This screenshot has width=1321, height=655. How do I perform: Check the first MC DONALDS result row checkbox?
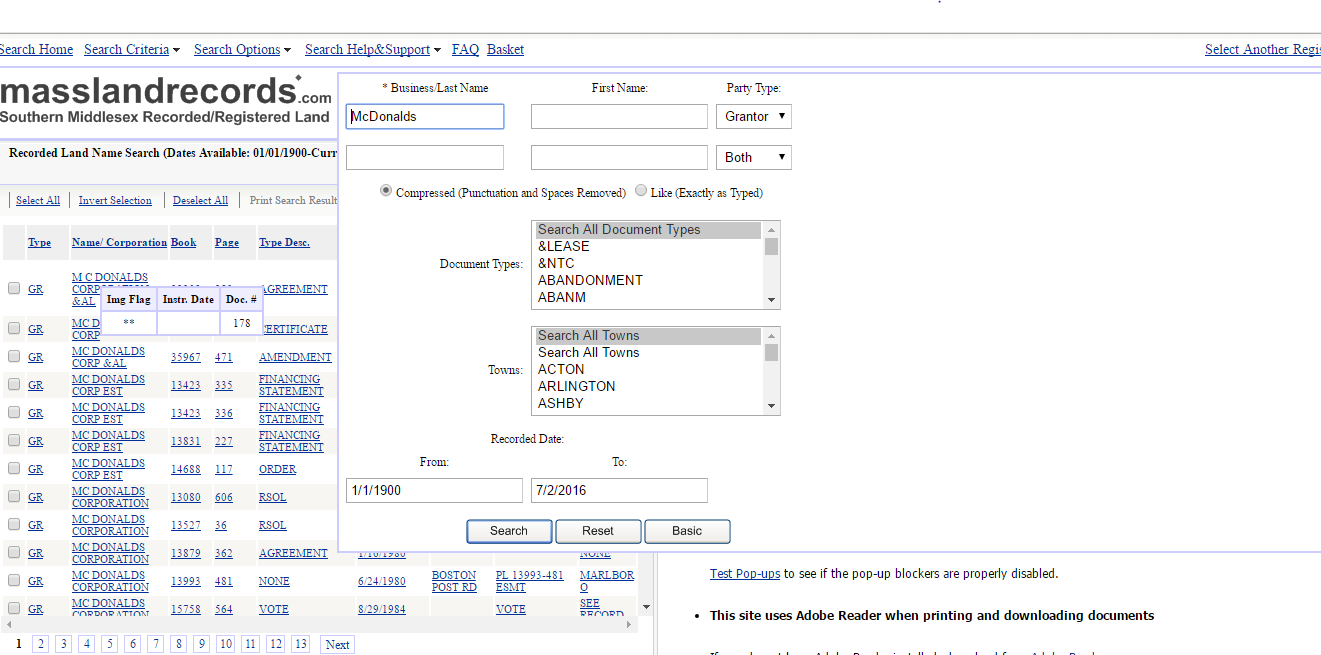coord(13,287)
